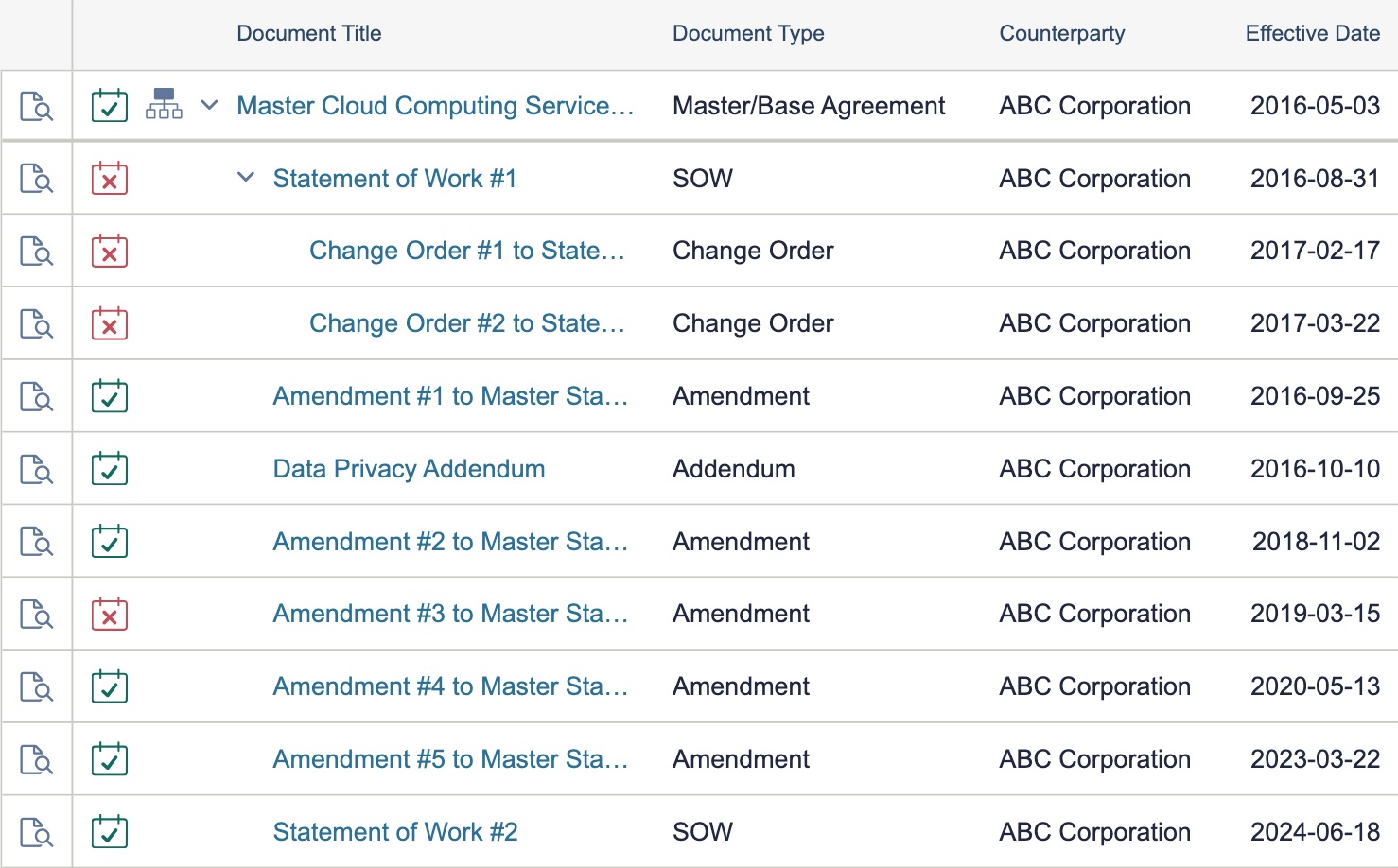Click red calendar icon for Change Order #2 row
The image size is (1398, 868).
pos(110,323)
